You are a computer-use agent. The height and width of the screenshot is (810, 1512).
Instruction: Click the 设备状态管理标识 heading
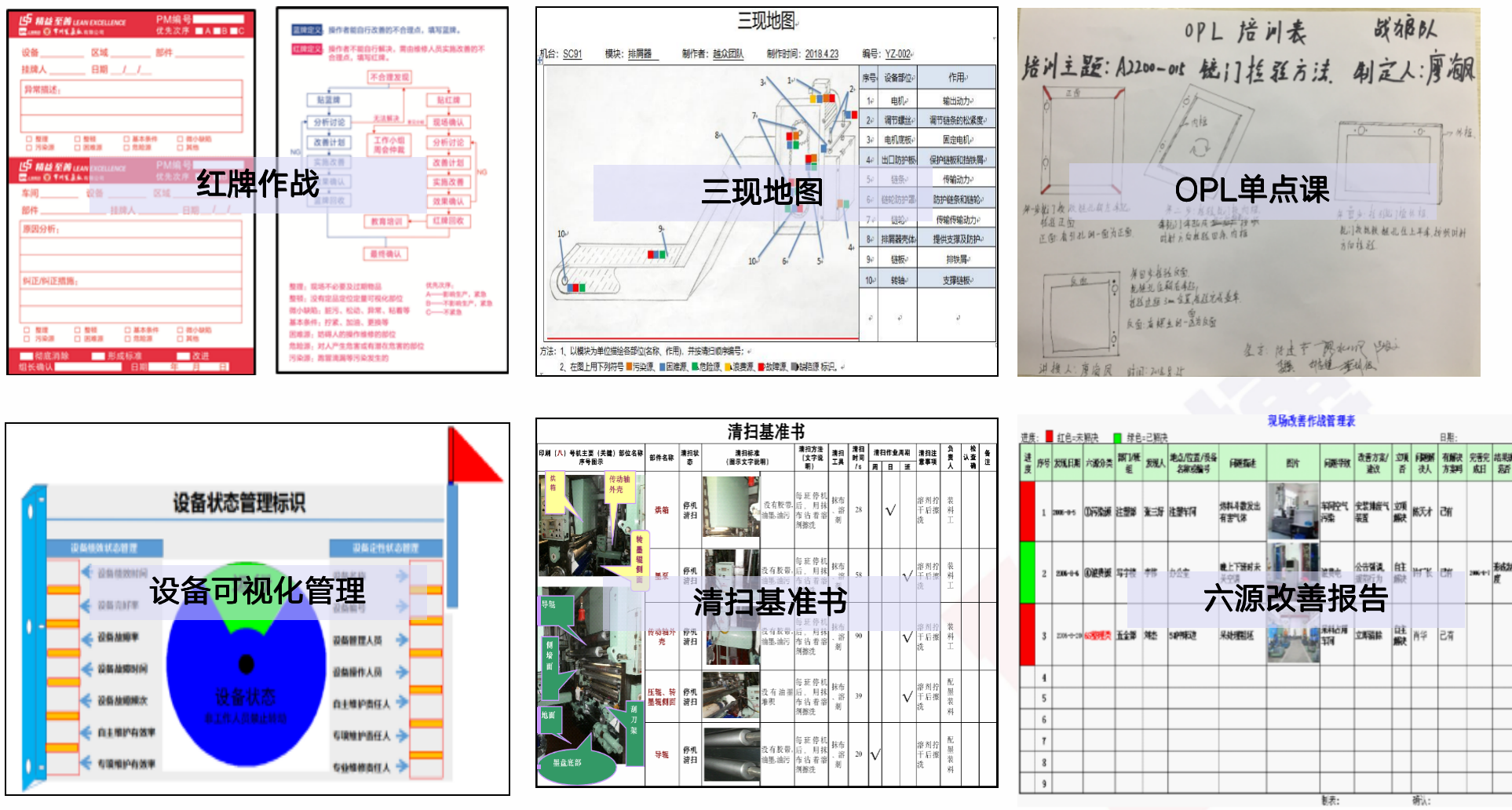(x=239, y=502)
